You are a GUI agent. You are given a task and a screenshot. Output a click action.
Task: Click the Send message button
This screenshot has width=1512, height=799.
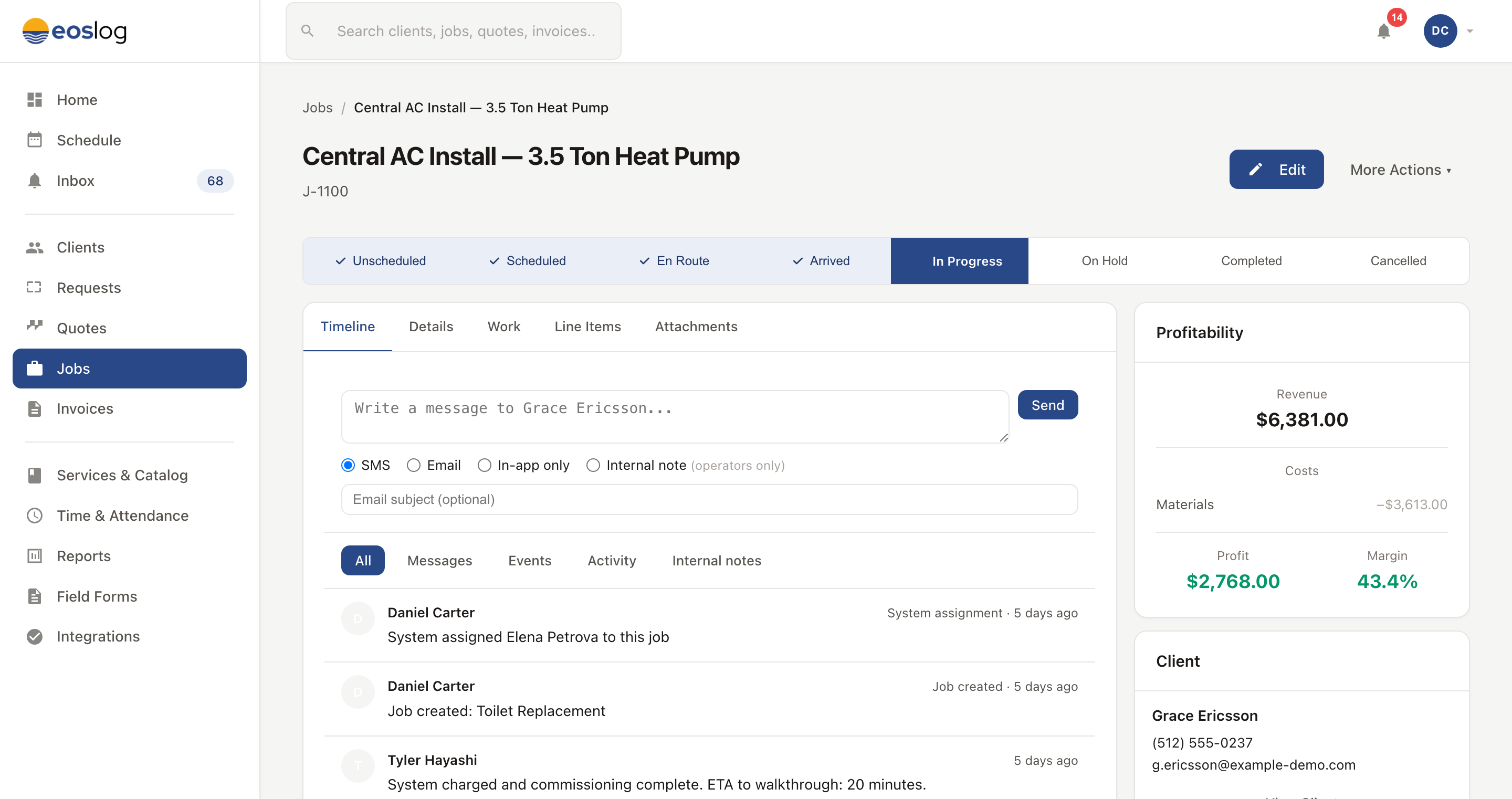point(1048,405)
